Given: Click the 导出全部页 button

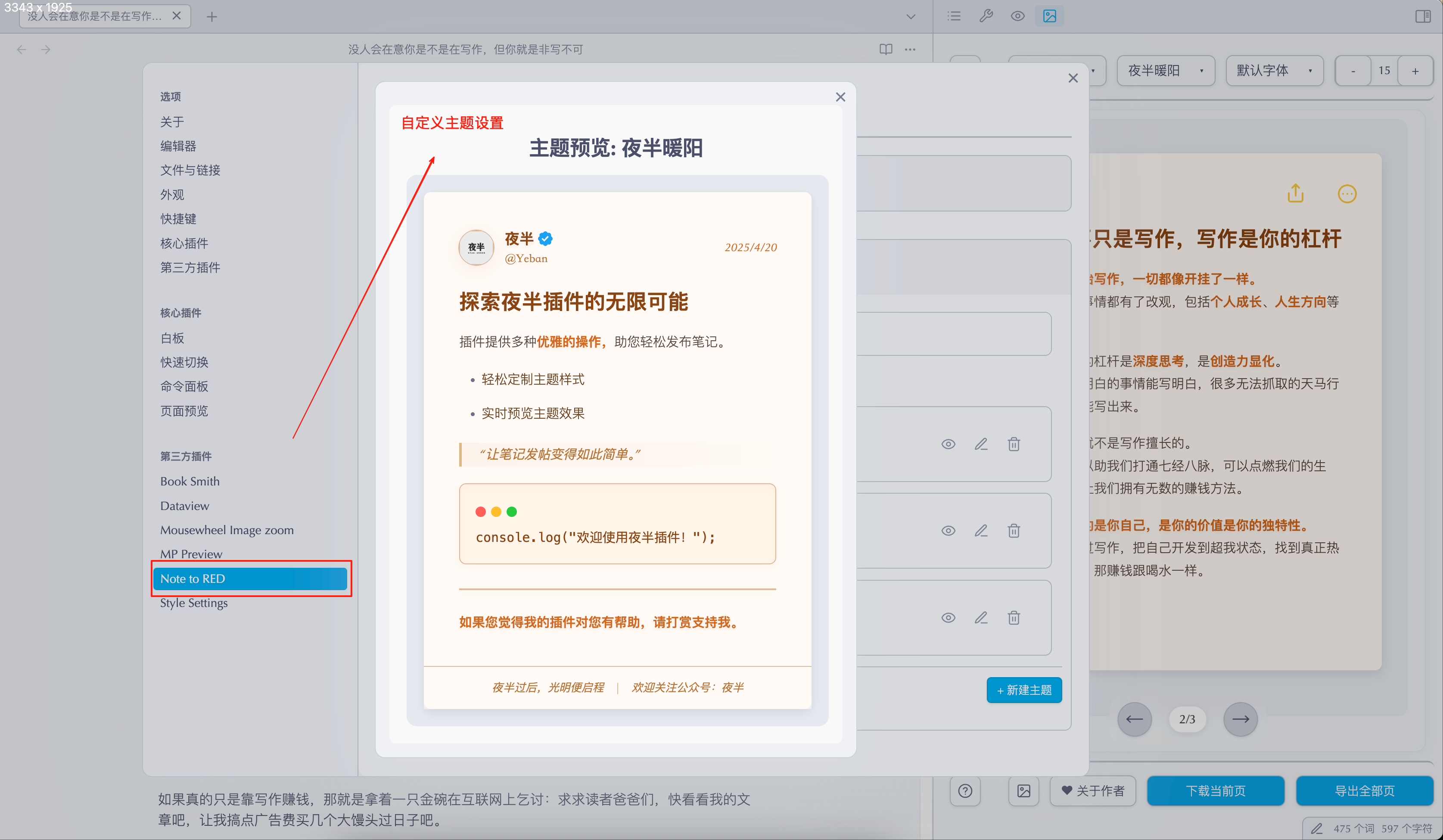Looking at the screenshot, I should (x=1364, y=791).
